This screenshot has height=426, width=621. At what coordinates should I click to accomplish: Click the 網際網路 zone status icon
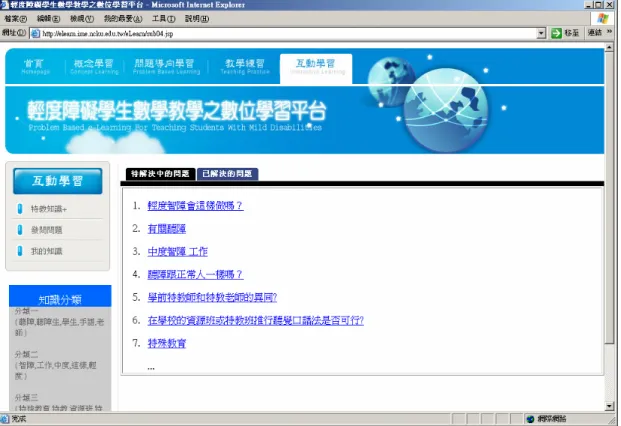(531, 419)
